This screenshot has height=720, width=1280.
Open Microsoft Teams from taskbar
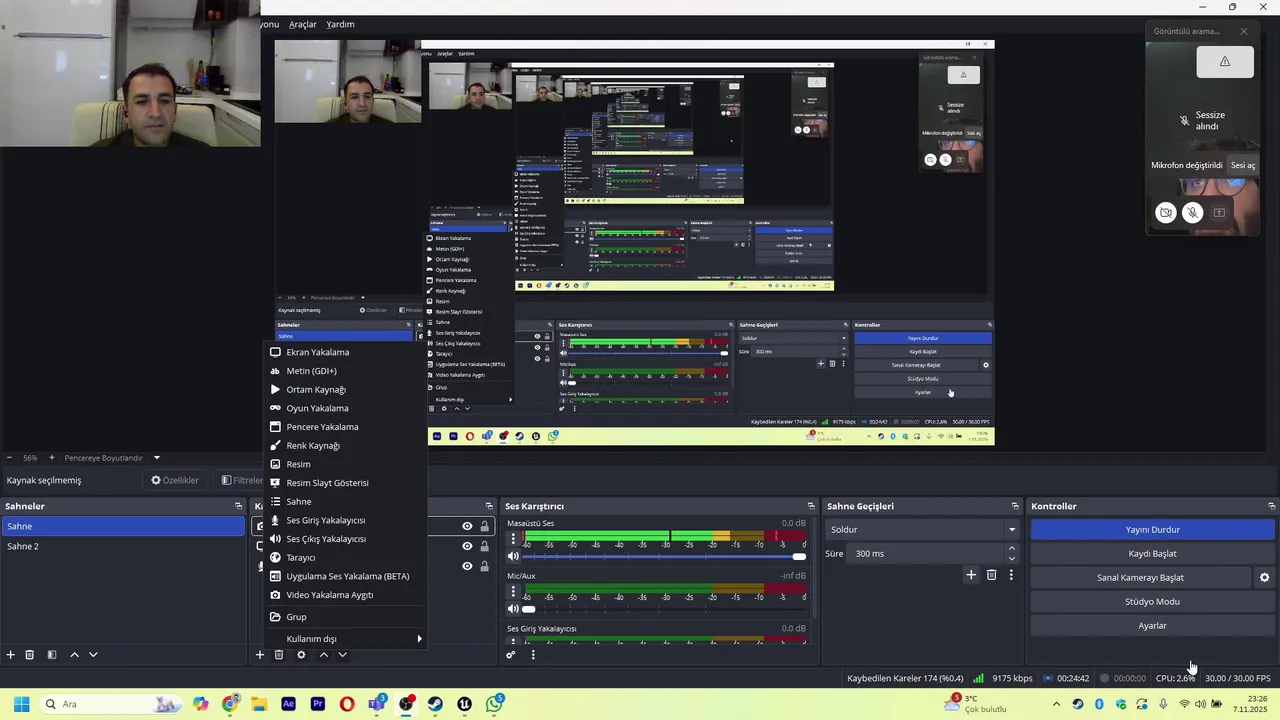377,704
